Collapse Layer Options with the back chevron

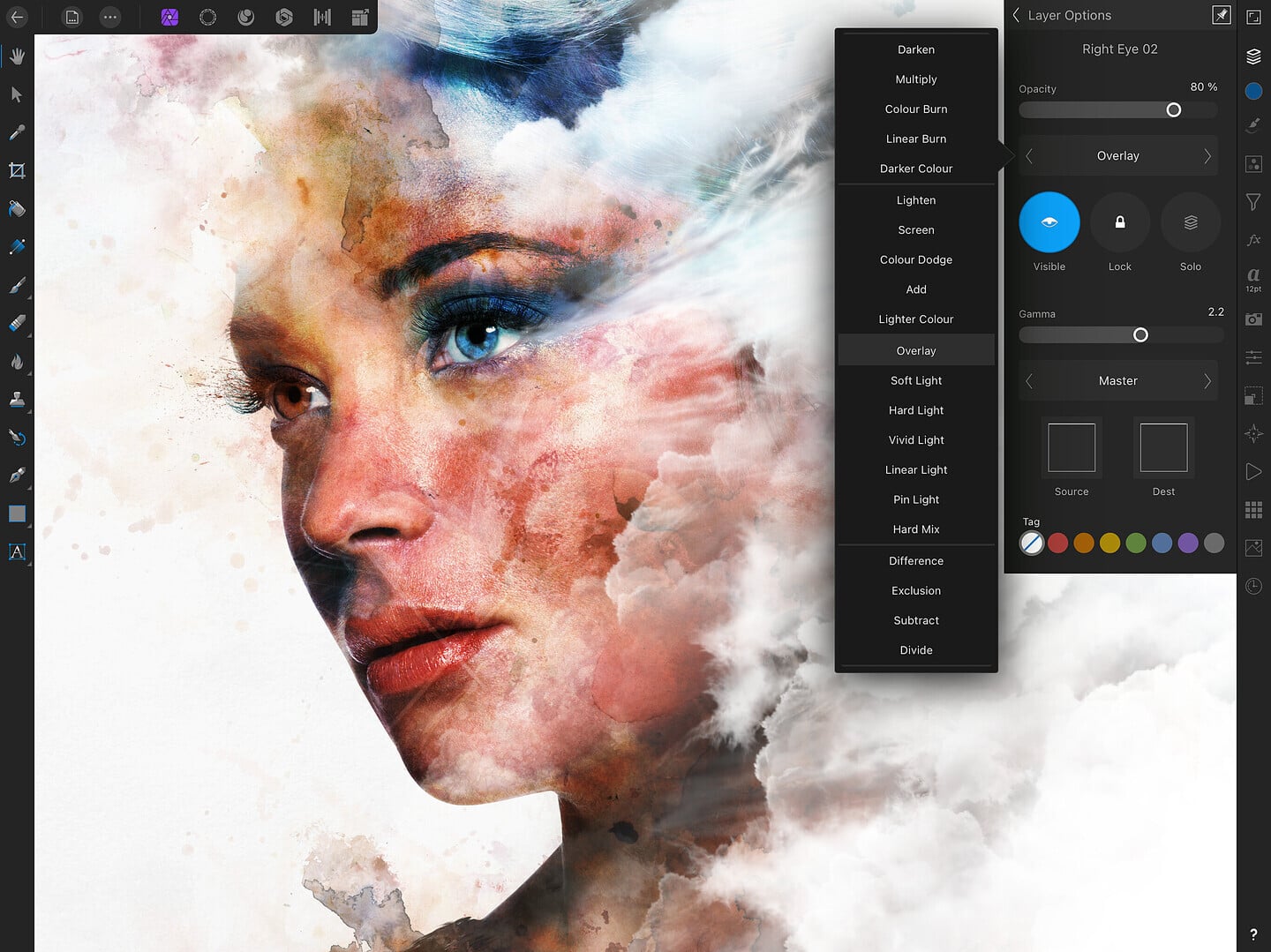[1016, 15]
